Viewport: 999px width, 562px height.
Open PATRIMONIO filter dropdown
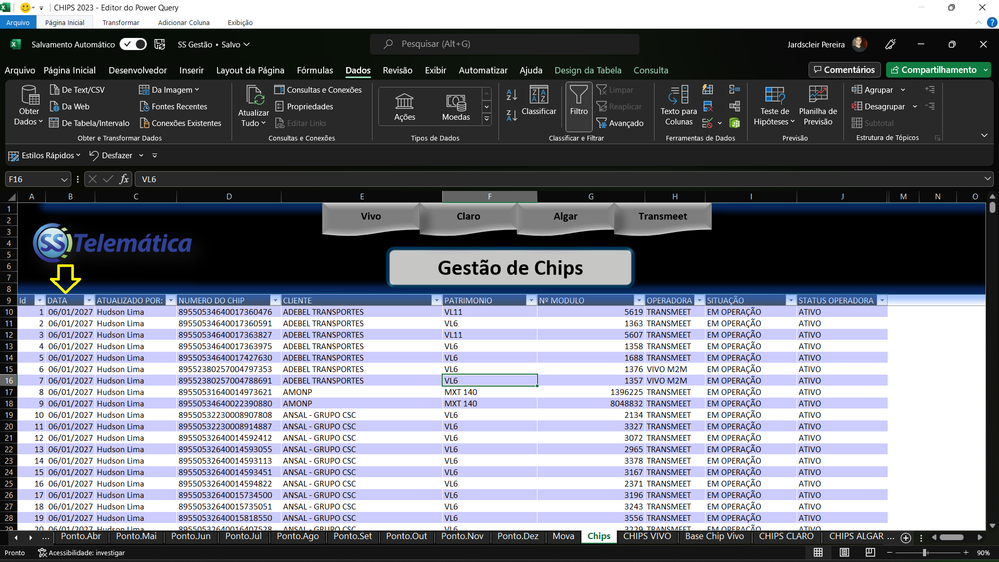pos(531,300)
